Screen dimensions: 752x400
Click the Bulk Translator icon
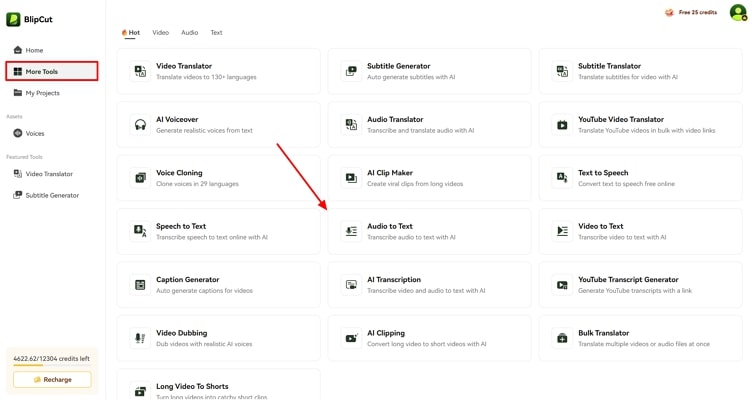tap(562, 338)
